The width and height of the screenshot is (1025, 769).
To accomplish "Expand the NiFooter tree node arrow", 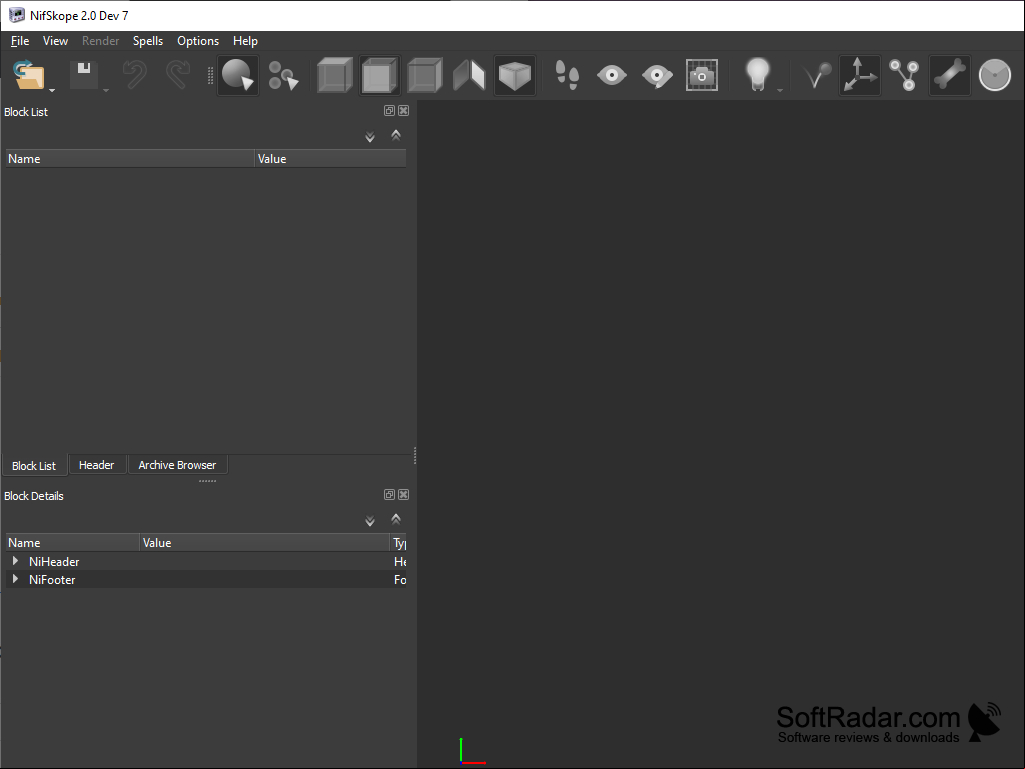I will pos(15,579).
